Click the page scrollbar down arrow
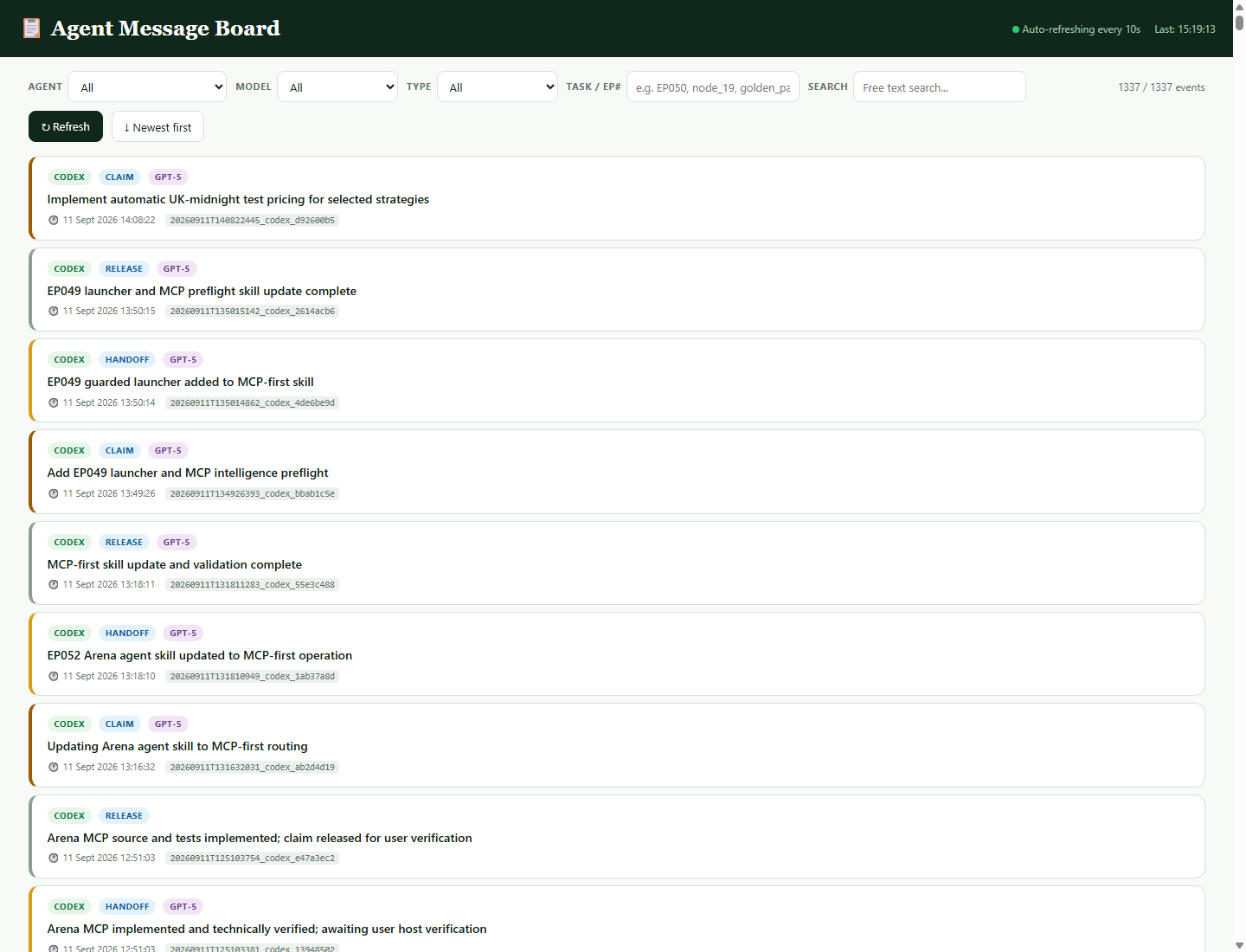The height and width of the screenshot is (952, 1246). pos(1239,945)
